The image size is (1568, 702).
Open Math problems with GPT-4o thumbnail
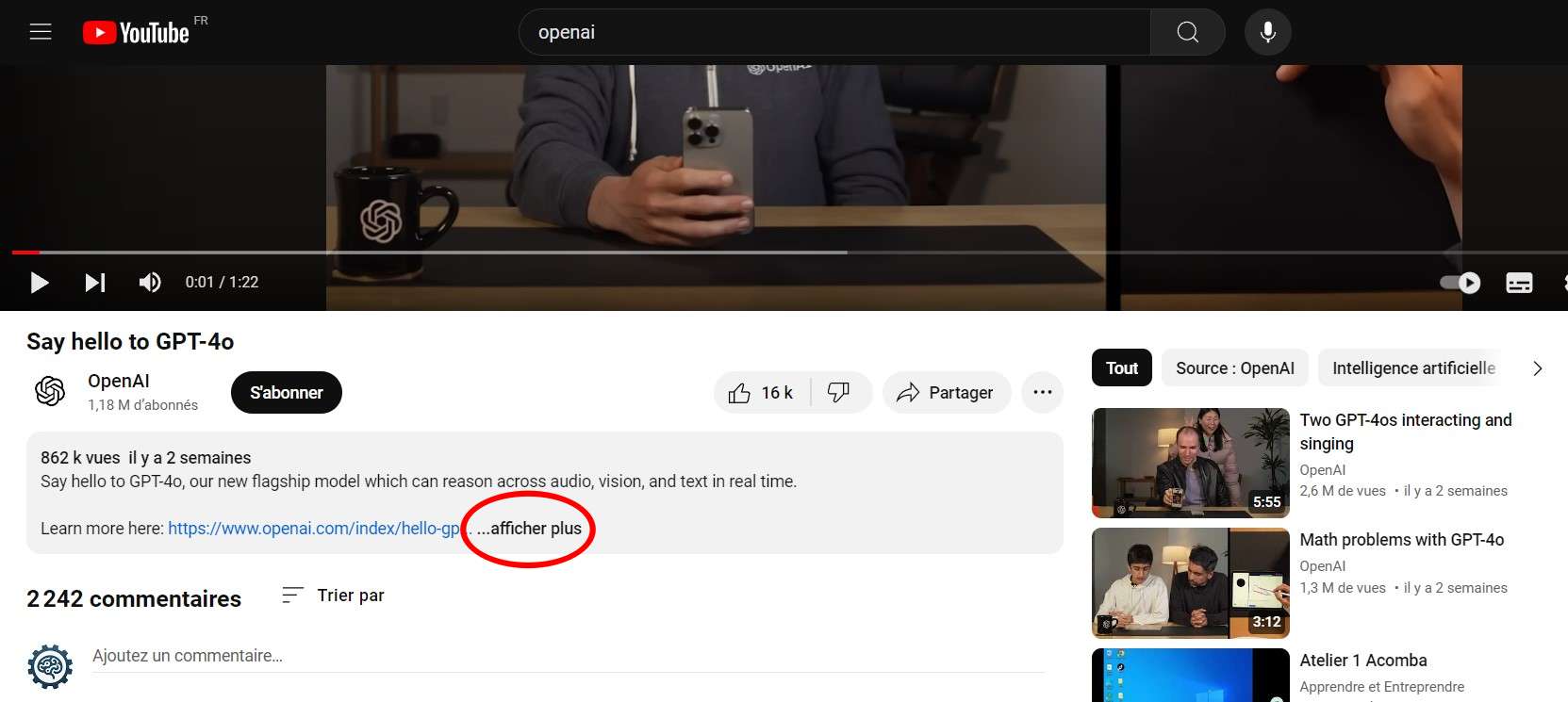click(1191, 583)
